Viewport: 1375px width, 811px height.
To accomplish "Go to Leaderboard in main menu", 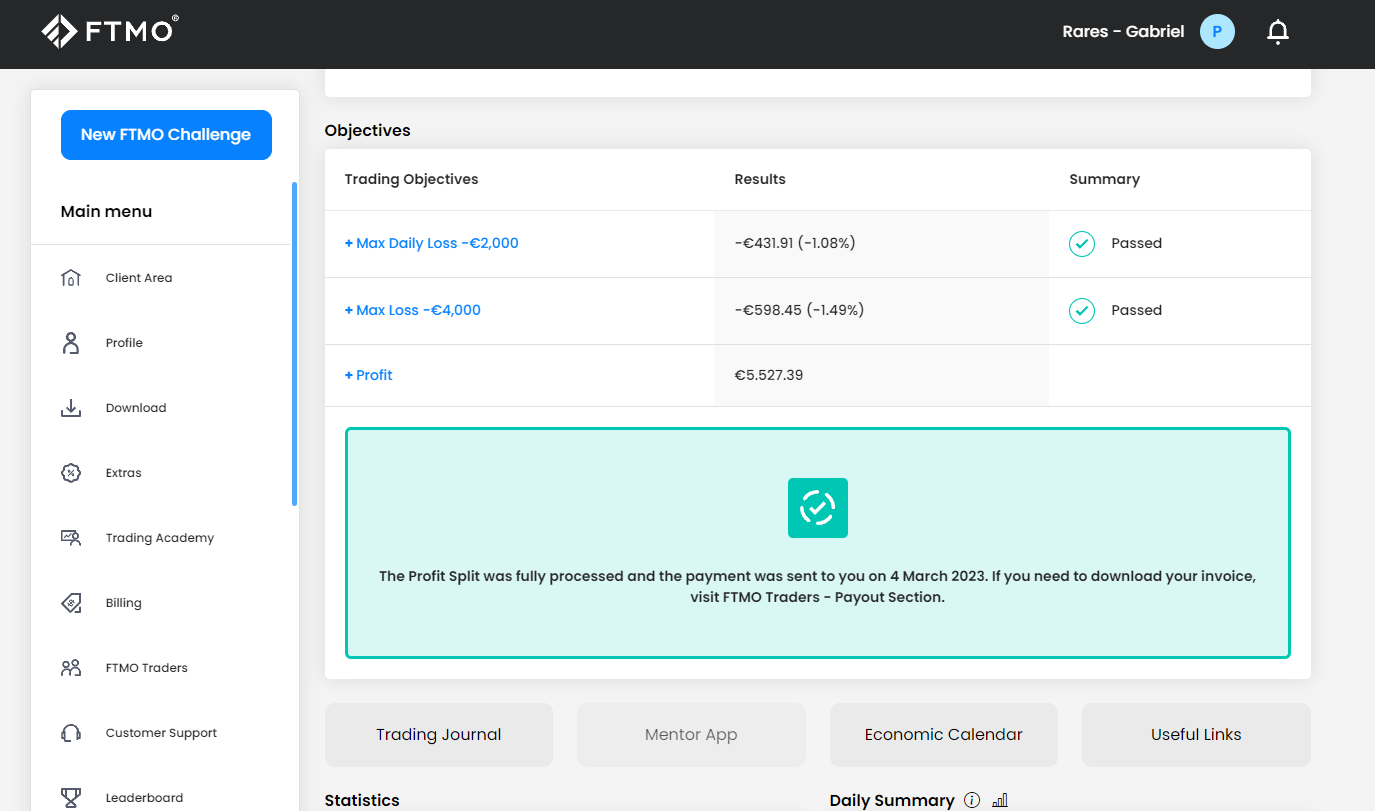I will point(144,798).
